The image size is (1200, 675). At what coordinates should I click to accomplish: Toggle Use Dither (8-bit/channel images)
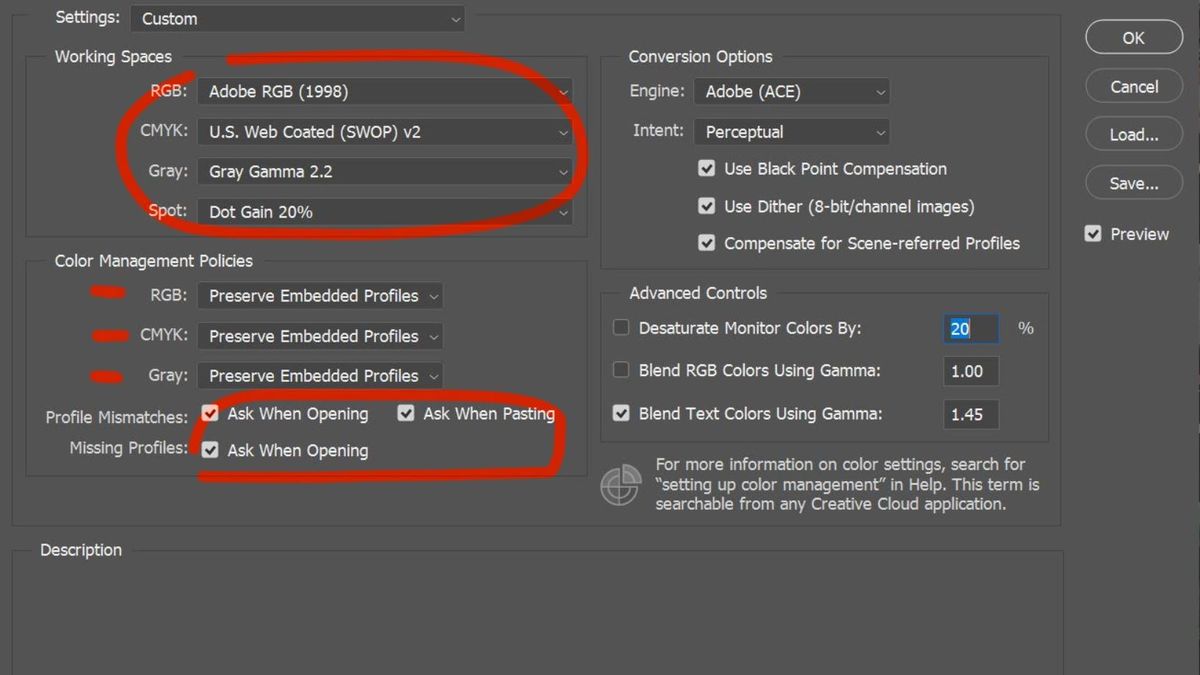tap(707, 206)
